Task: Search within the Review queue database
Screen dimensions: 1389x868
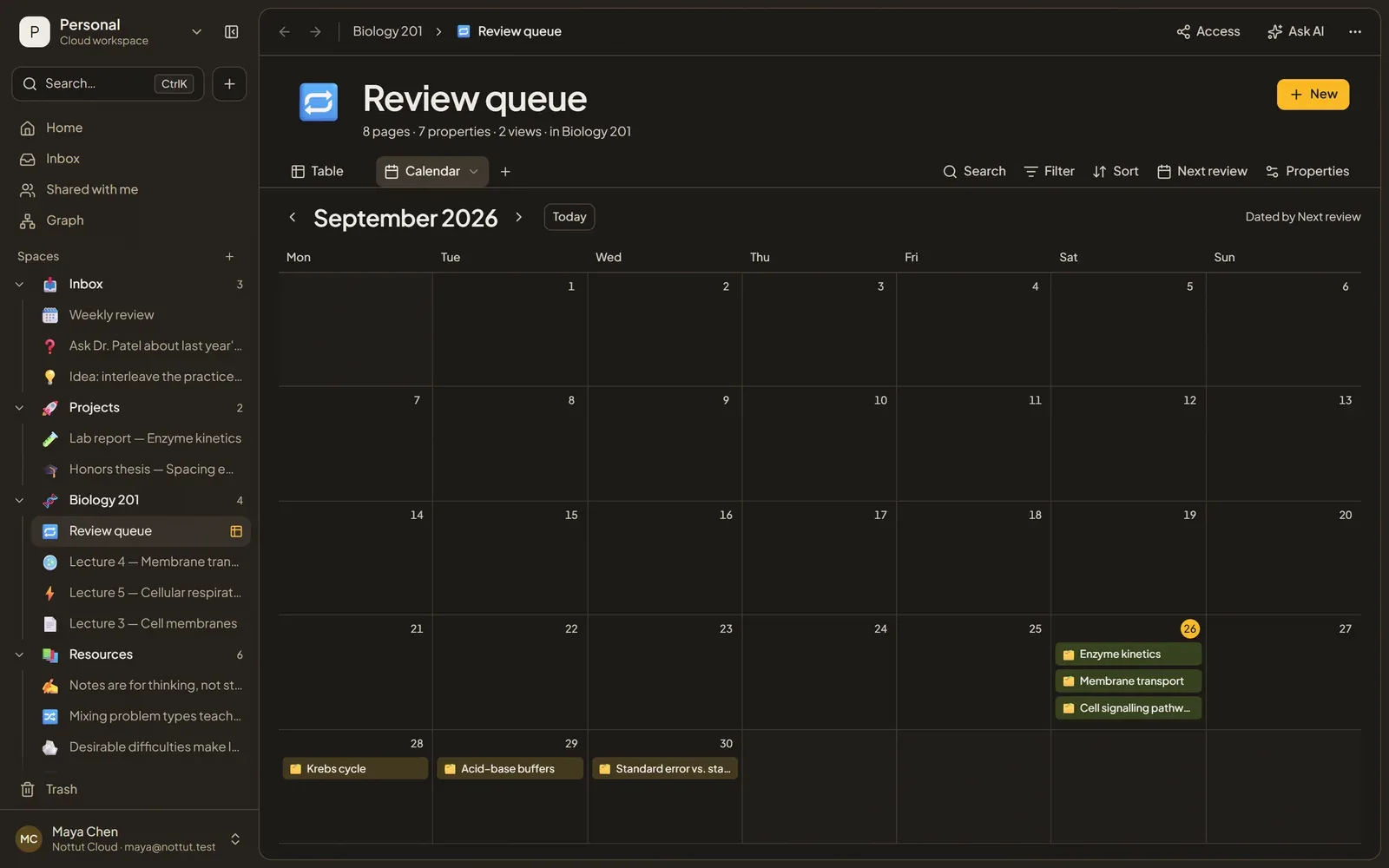Action: (x=974, y=171)
